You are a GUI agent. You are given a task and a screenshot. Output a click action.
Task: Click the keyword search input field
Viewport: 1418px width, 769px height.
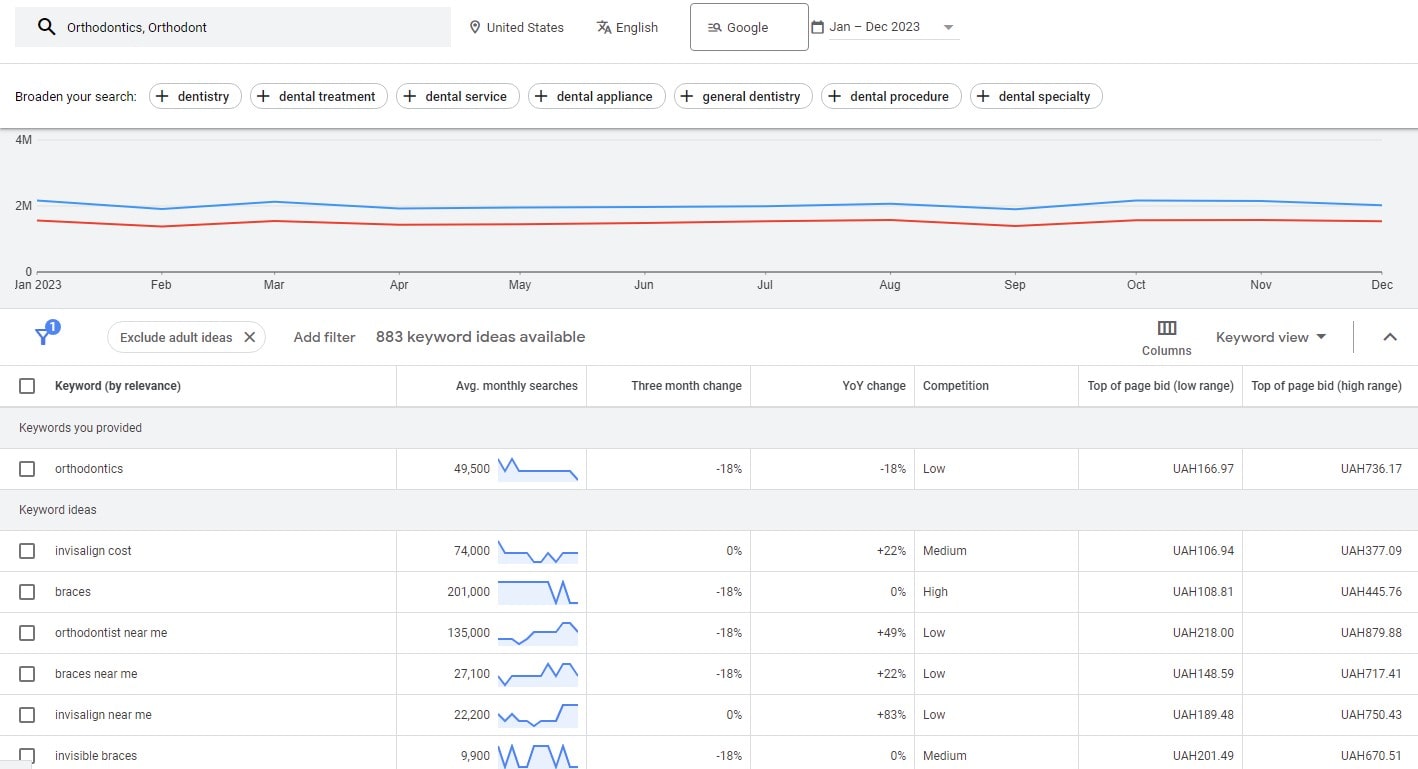232,27
